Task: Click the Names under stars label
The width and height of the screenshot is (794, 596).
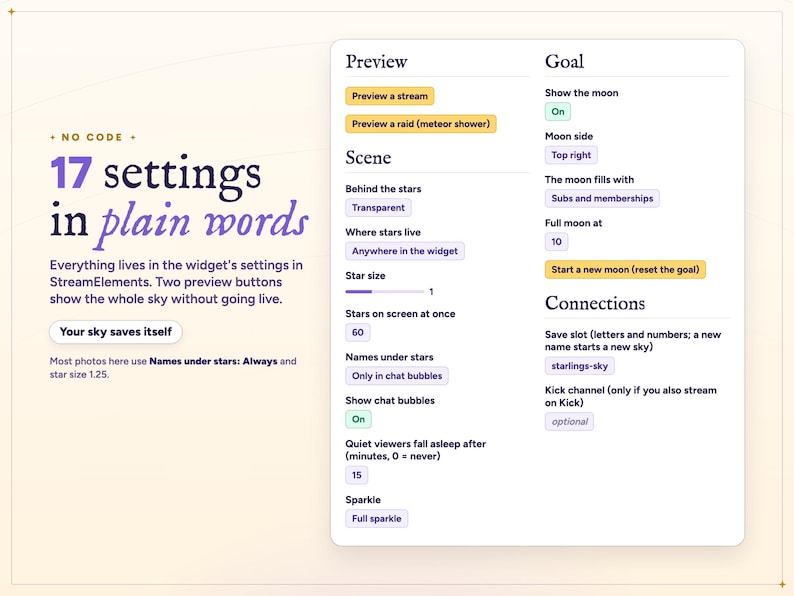Action: pyautogui.click(x=389, y=357)
